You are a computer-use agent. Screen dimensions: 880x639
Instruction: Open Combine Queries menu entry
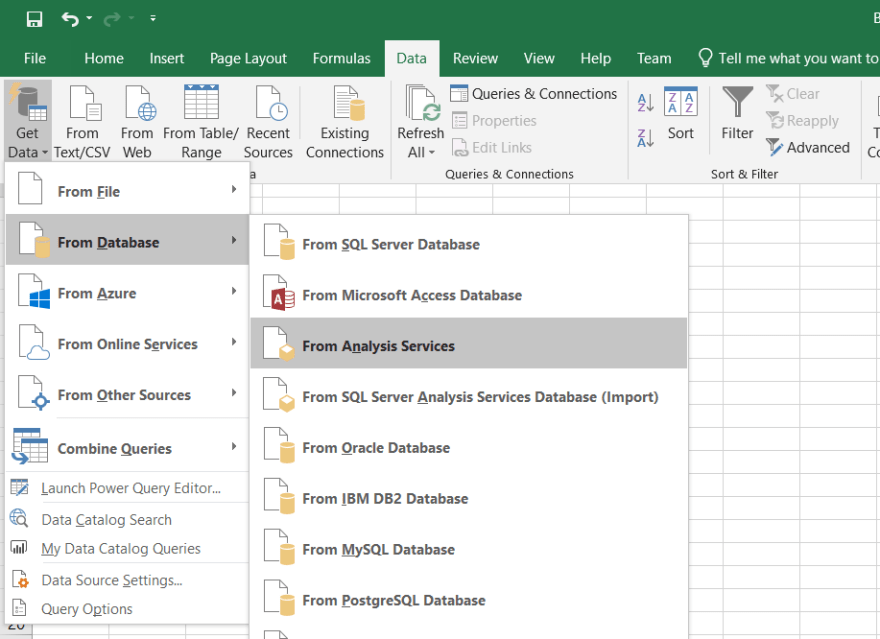click(x=127, y=447)
